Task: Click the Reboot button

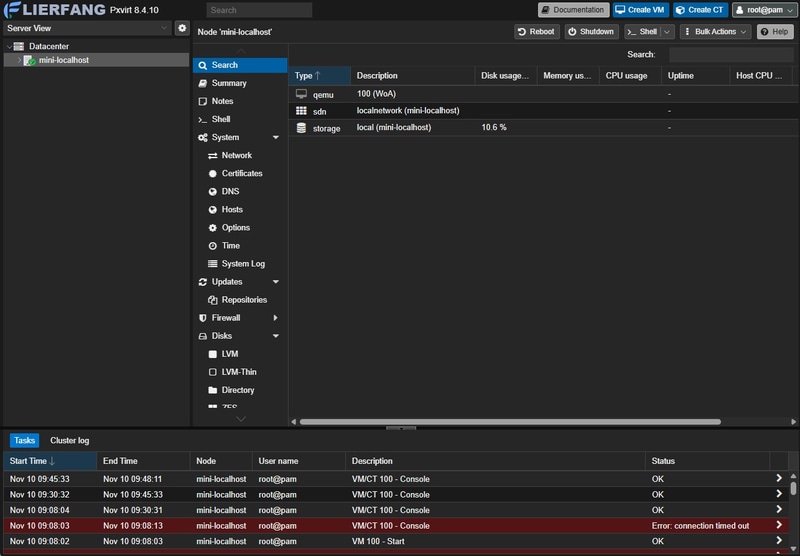Action: click(537, 32)
